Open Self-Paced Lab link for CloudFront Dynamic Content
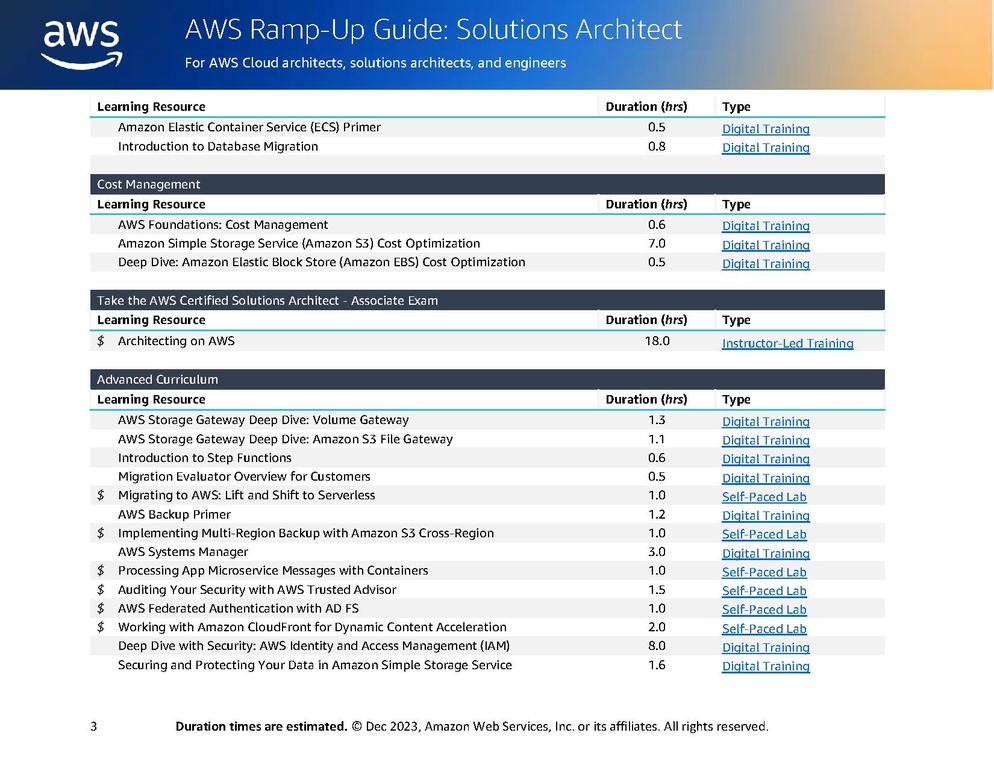 click(764, 628)
